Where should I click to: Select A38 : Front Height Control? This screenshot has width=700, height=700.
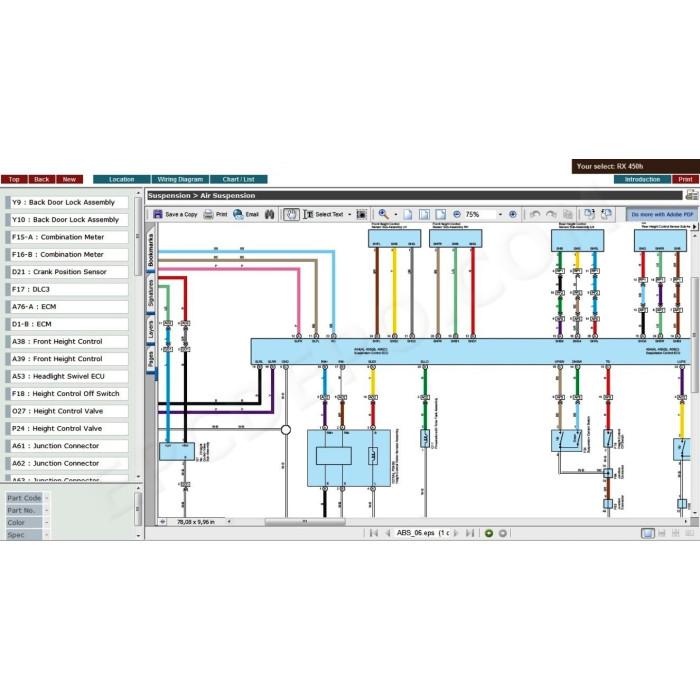(x=67, y=342)
